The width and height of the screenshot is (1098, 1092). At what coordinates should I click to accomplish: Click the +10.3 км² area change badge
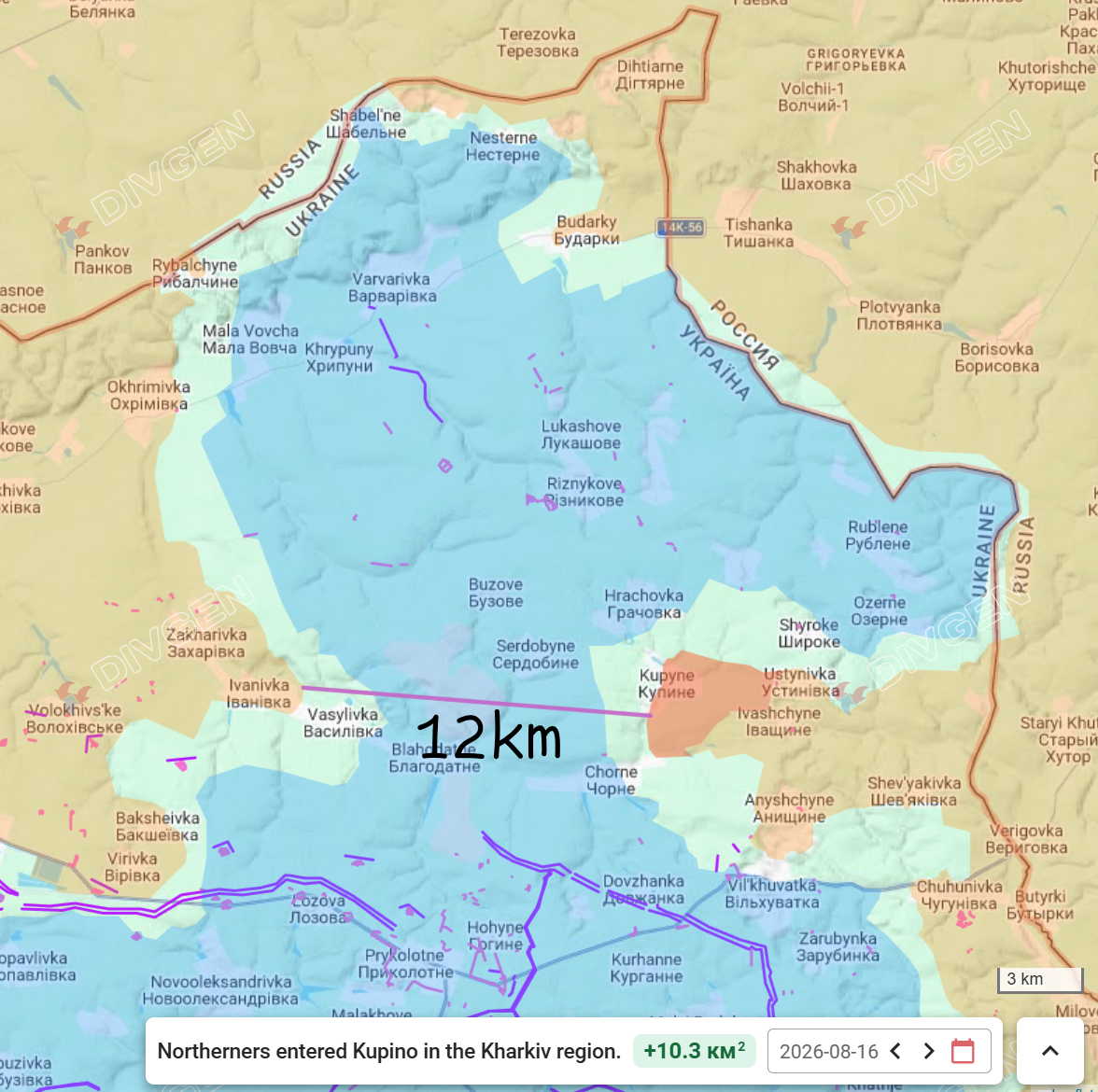694,1051
